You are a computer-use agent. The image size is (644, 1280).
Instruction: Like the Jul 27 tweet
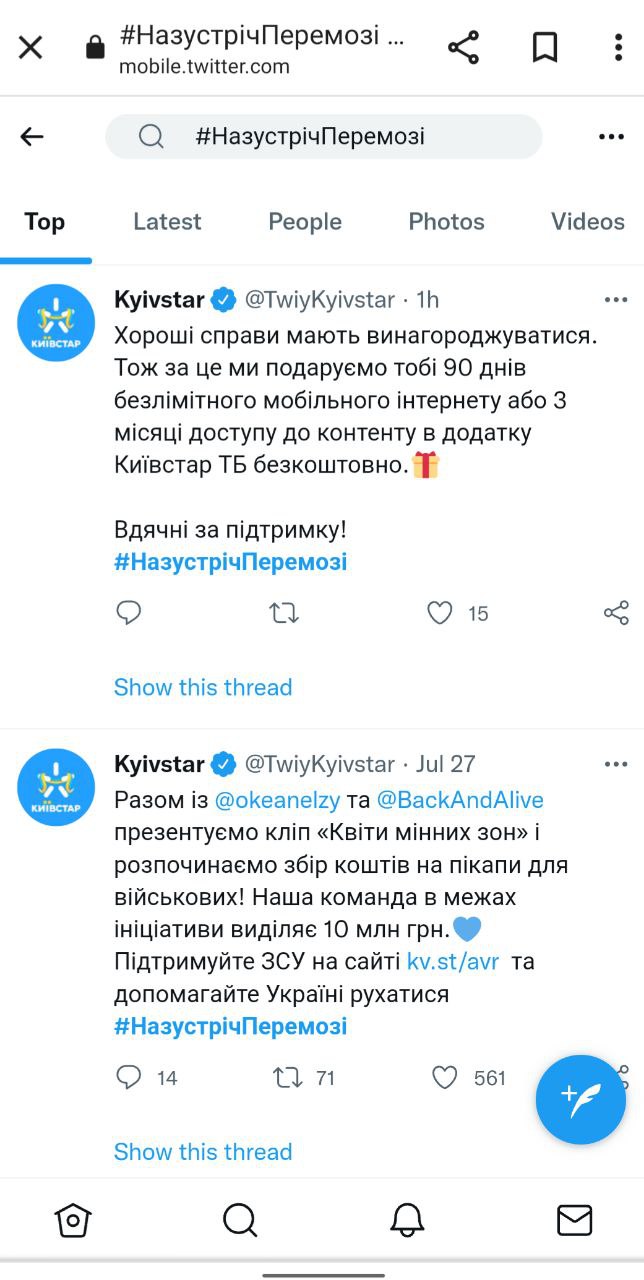pos(445,1077)
